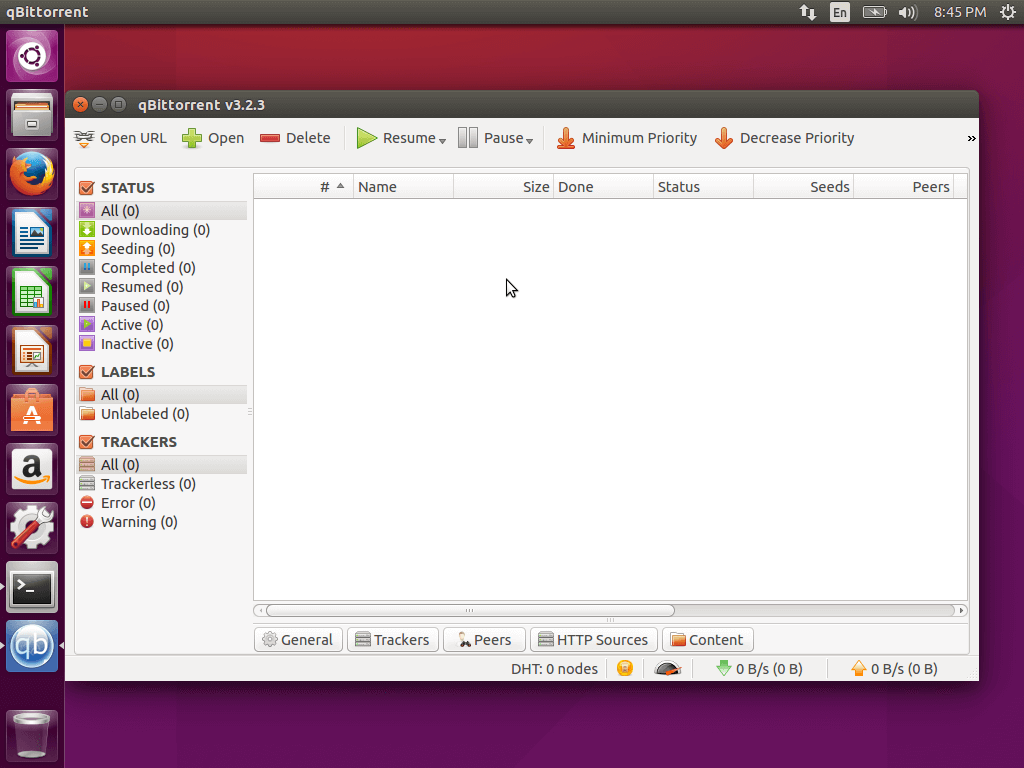Screen dimensions: 1024x768
Task: Click the Open URL toolbar icon
Action: [x=84, y=138]
